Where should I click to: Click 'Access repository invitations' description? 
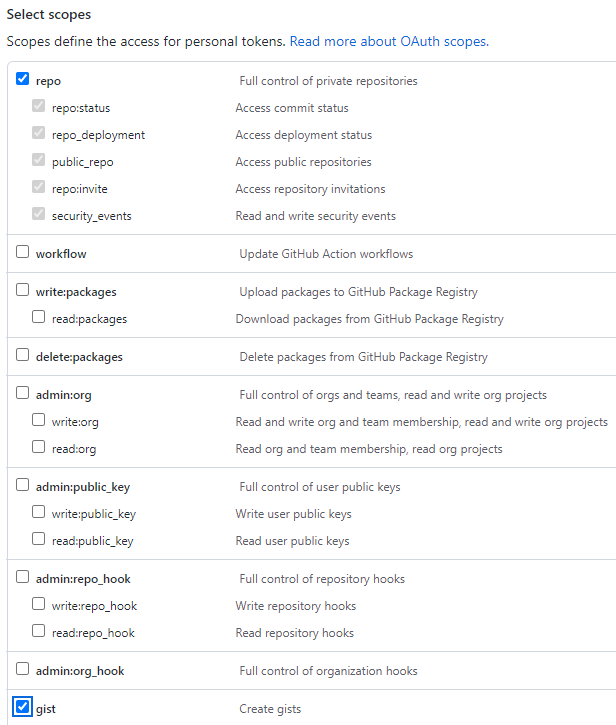(310, 189)
